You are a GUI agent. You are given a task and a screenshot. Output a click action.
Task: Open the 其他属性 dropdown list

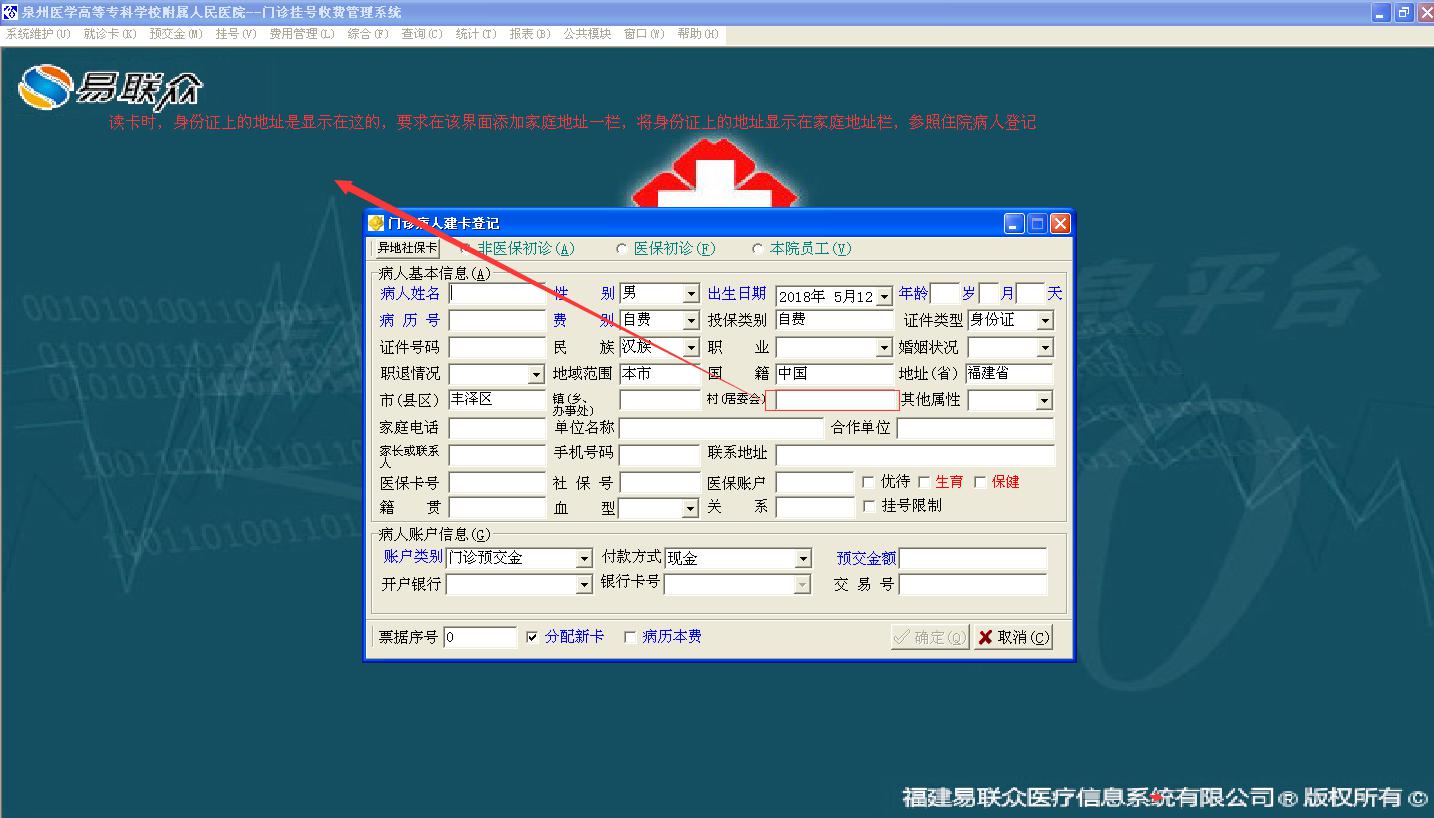point(1045,400)
